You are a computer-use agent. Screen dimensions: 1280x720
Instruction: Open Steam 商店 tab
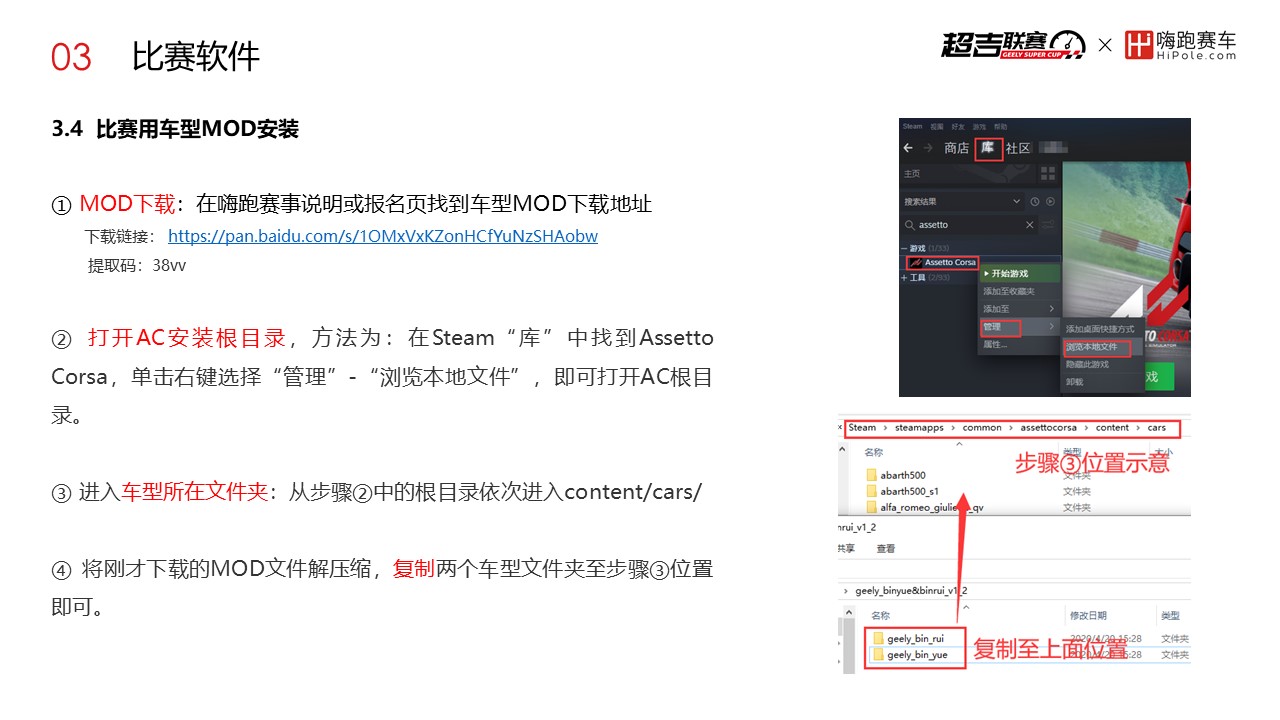point(956,148)
